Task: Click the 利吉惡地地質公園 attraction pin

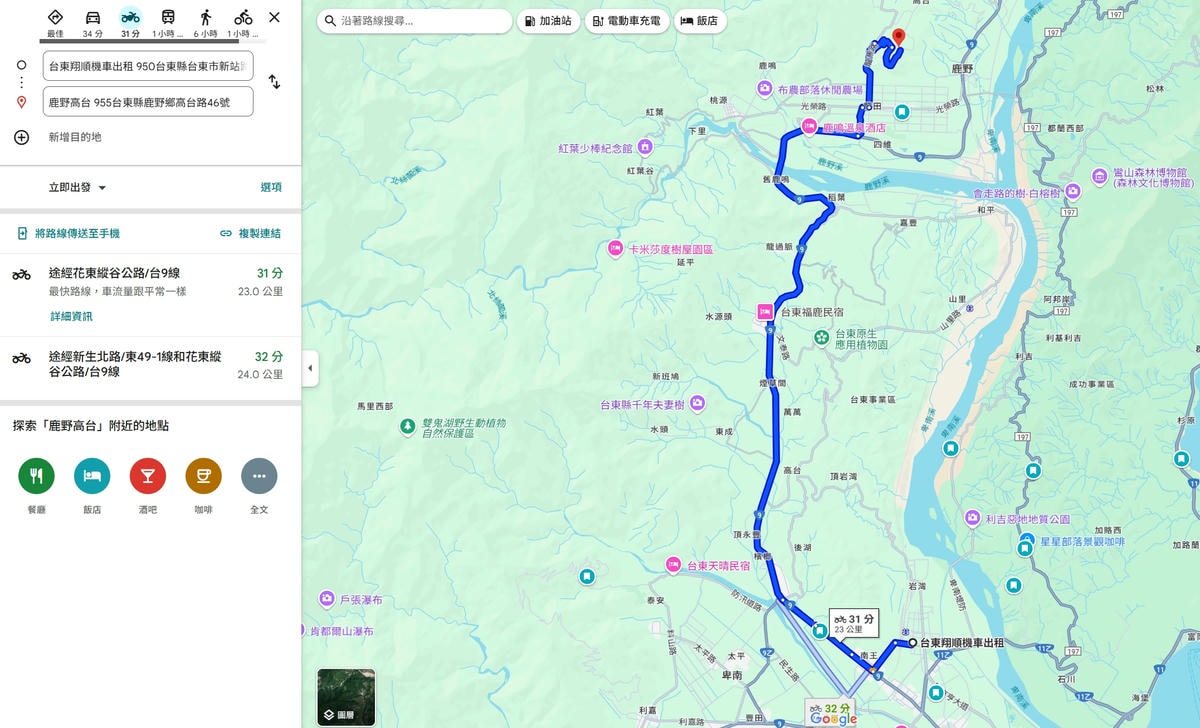Action: (972, 518)
